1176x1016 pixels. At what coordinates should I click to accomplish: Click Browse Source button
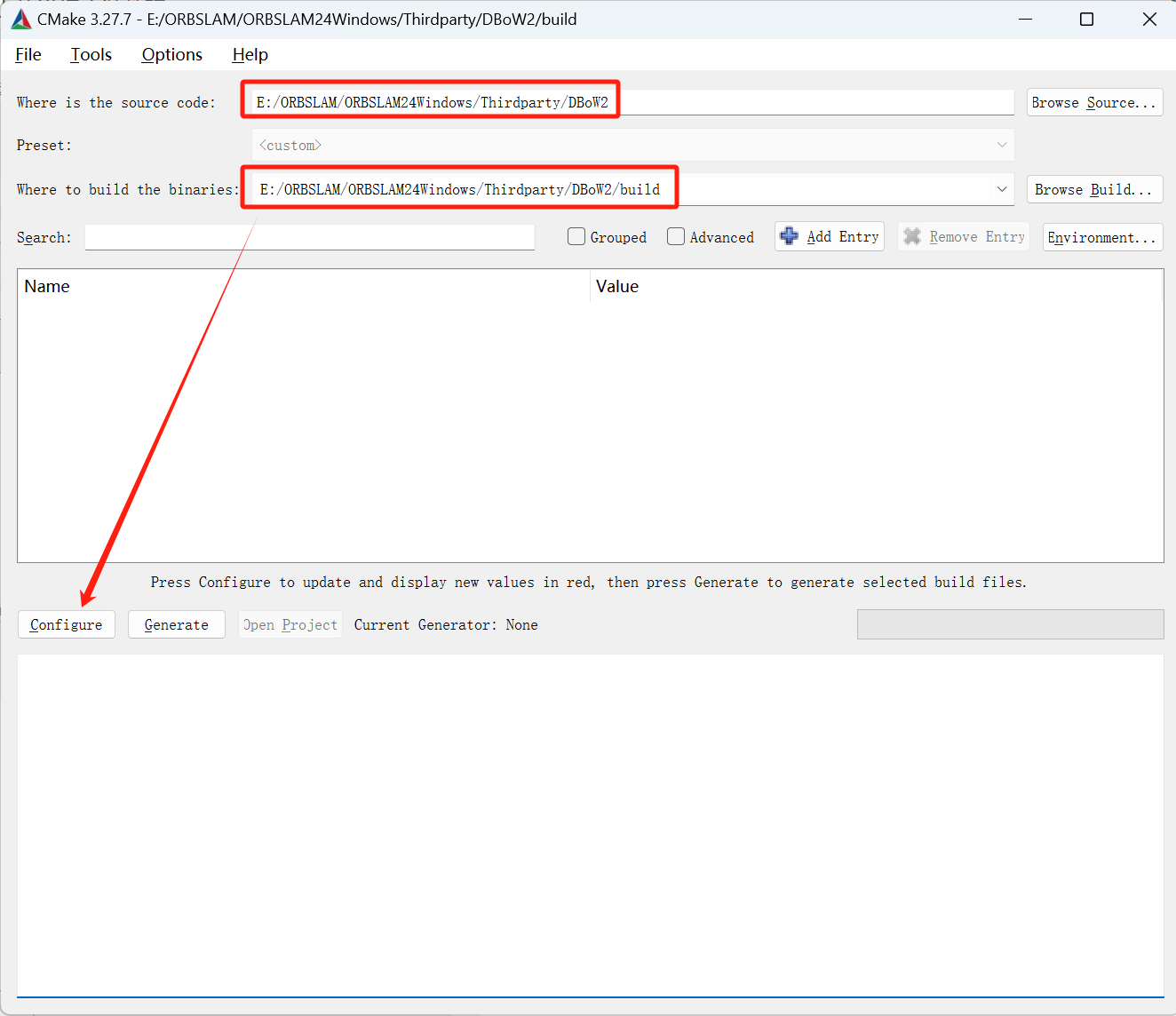point(1095,102)
